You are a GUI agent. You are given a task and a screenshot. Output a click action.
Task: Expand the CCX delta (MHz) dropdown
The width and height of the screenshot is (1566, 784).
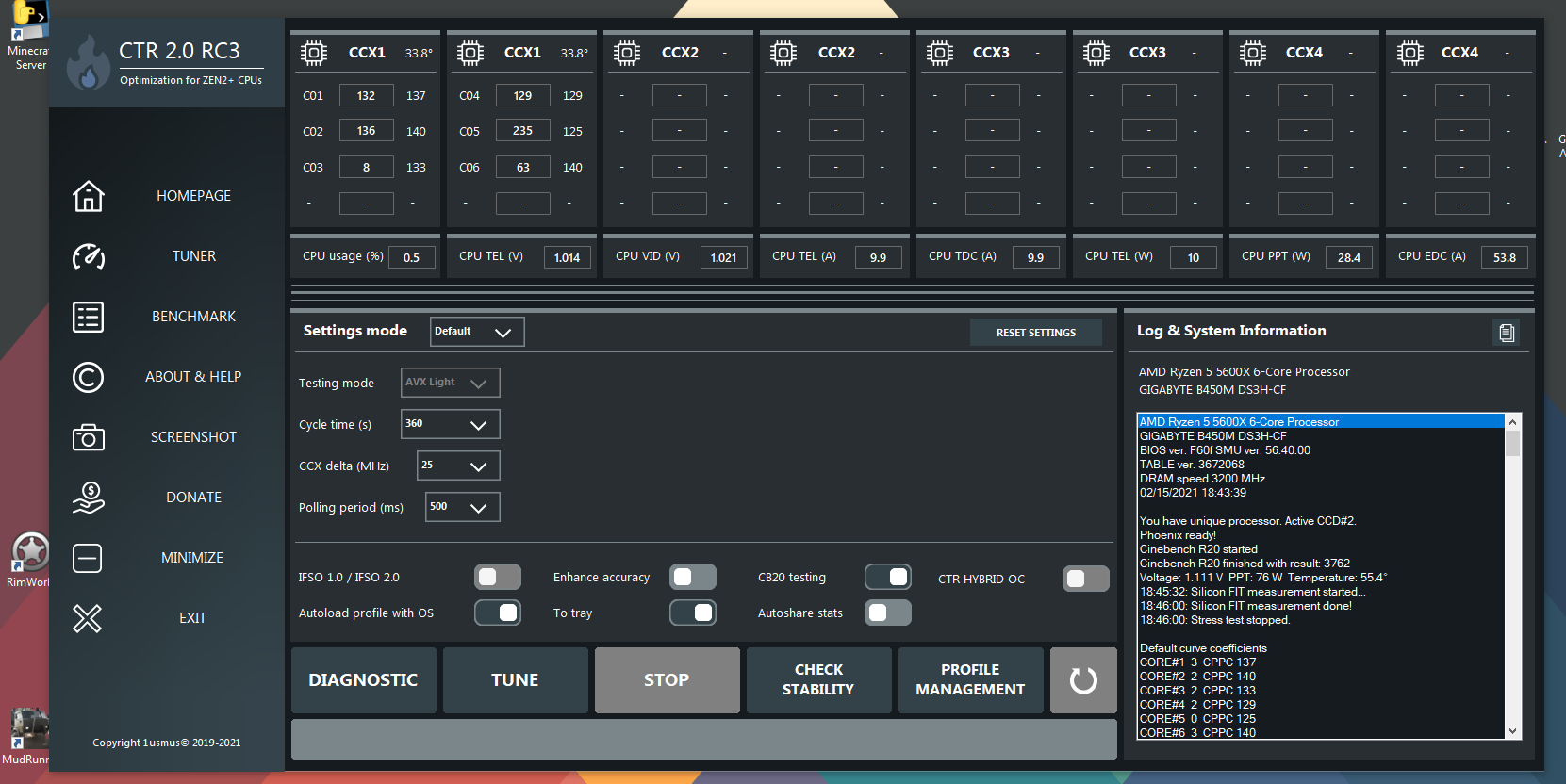tap(458, 465)
